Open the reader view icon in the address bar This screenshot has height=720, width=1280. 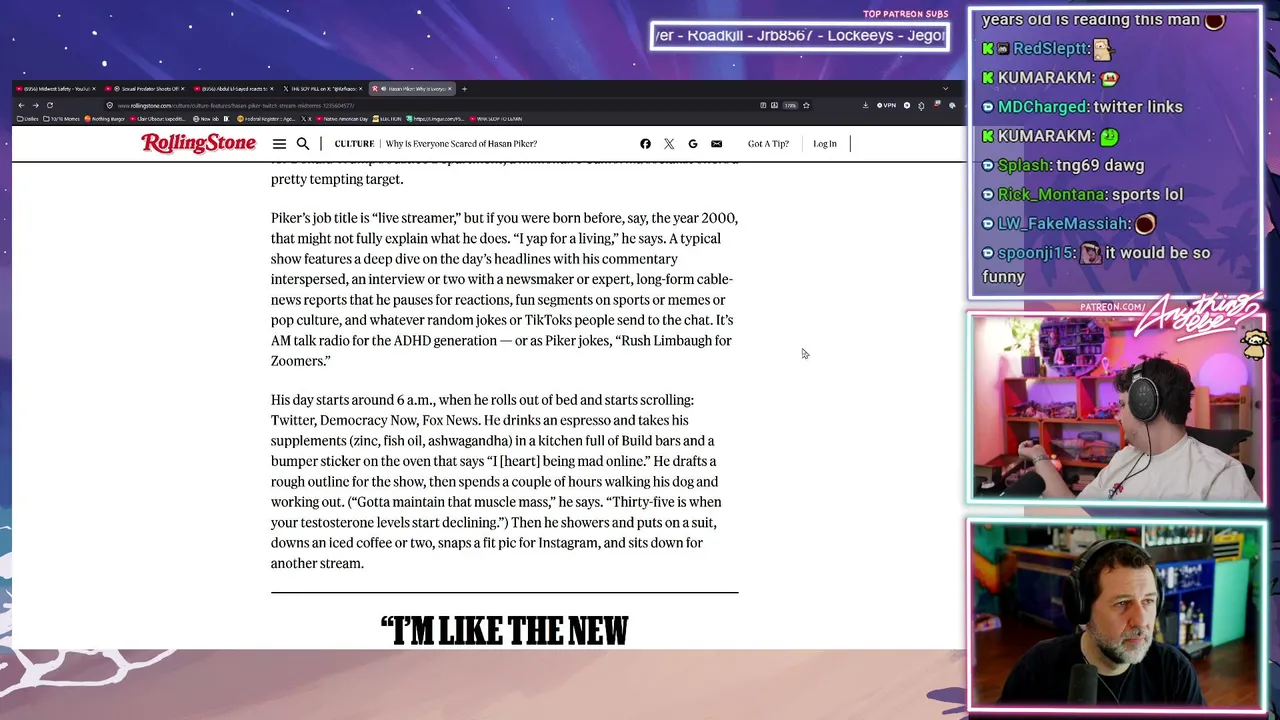coord(763,105)
